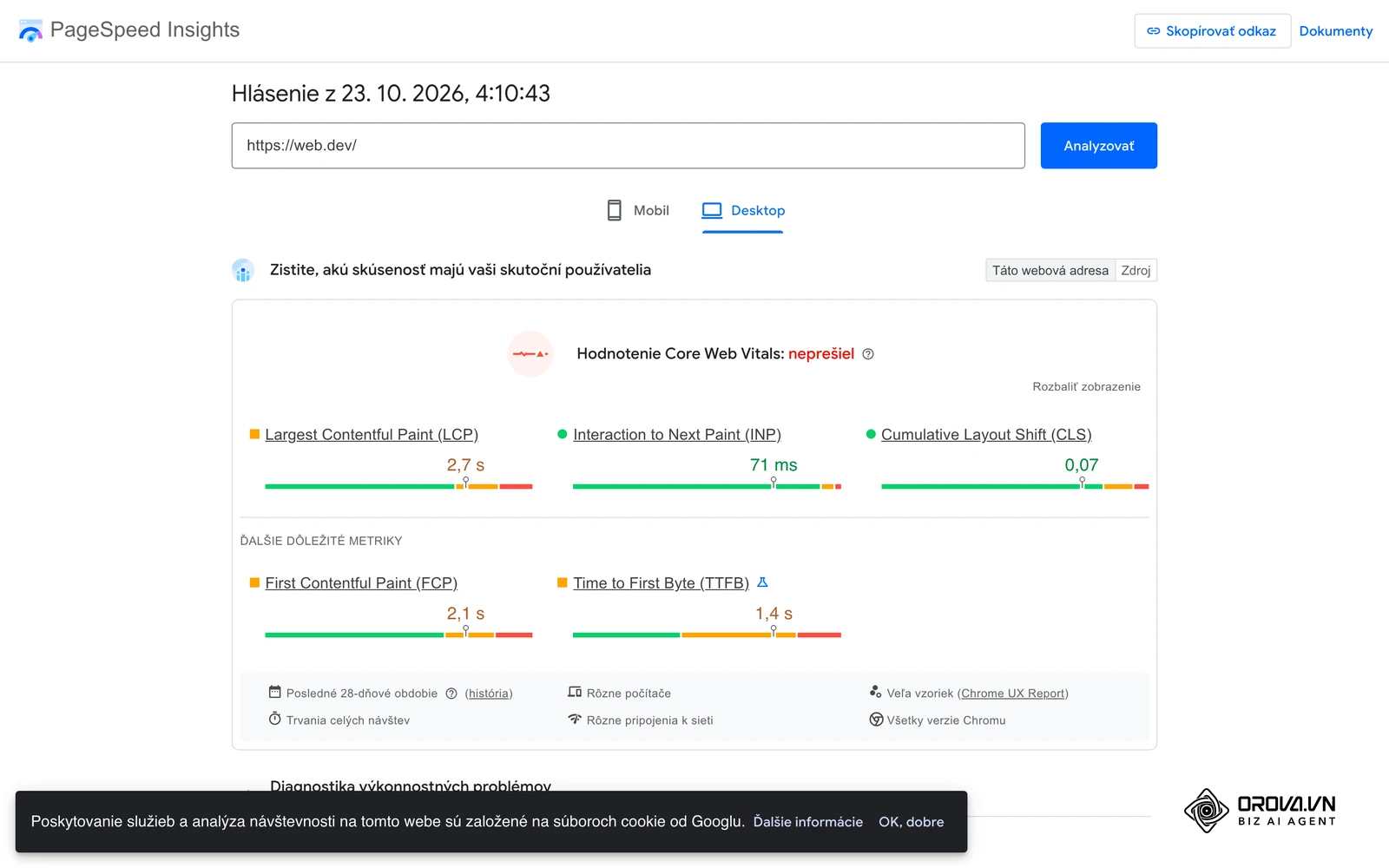
Task: Click the Analyzovať button
Action: coord(1099,146)
